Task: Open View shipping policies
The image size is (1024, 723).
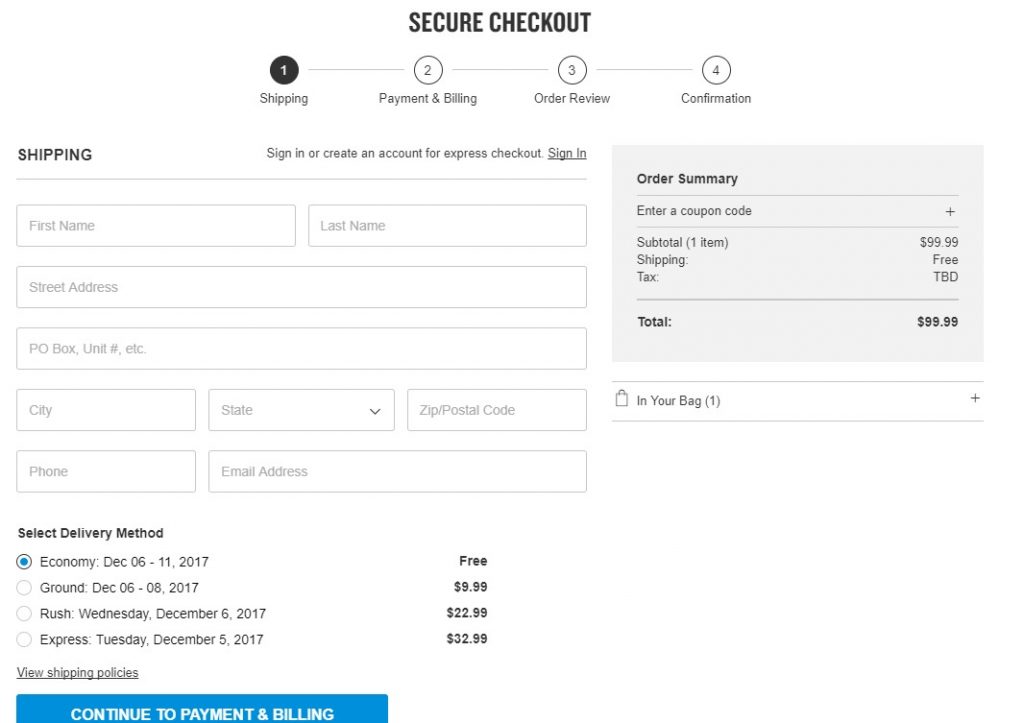Action: pyautogui.click(x=77, y=673)
